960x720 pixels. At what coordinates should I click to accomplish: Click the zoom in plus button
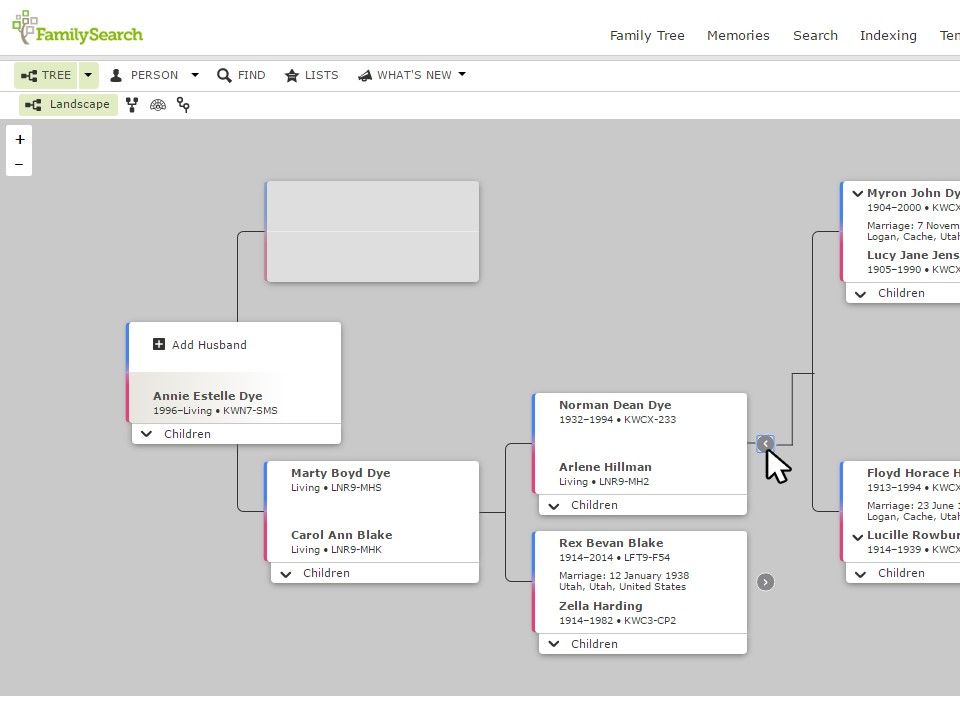pos(20,140)
